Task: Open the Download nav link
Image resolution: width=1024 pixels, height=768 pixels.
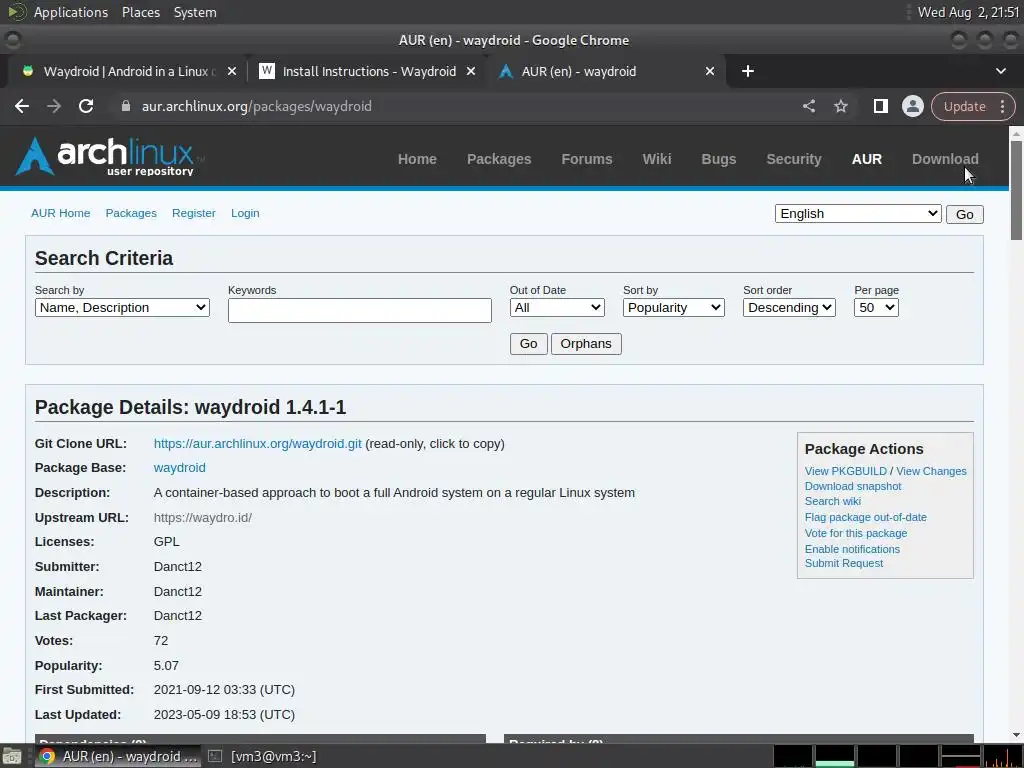Action: [945, 159]
